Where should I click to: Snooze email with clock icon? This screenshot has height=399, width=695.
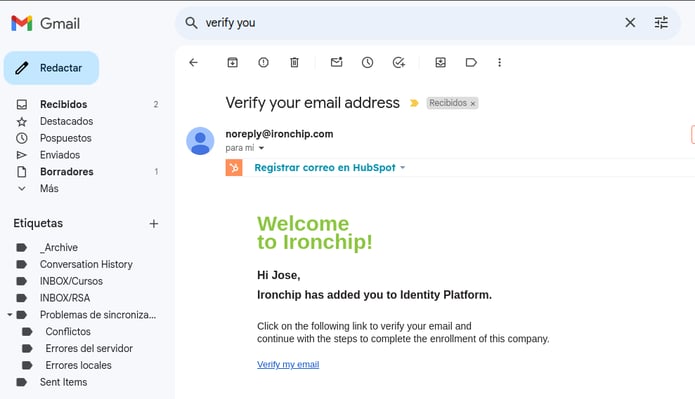click(x=367, y=63)
